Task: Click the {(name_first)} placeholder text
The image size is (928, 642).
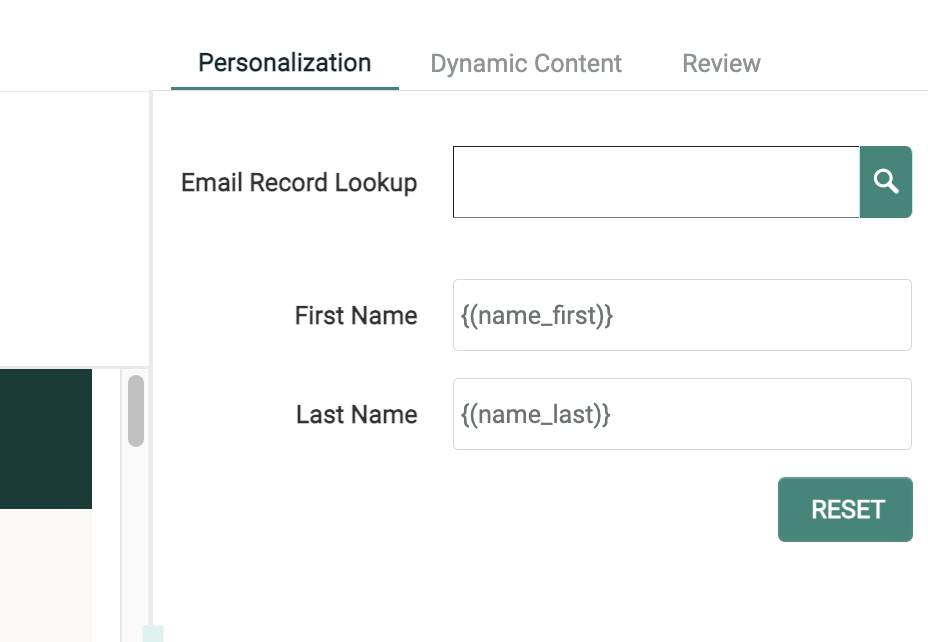Action: (x=537, y=316)
